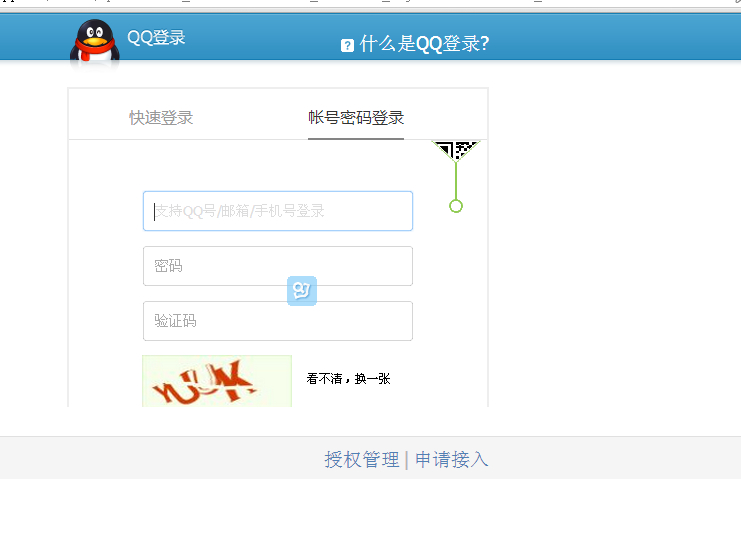Screen dimensions: 741x540
Task: Open 快速登录 tab
Action: point(161,118)
